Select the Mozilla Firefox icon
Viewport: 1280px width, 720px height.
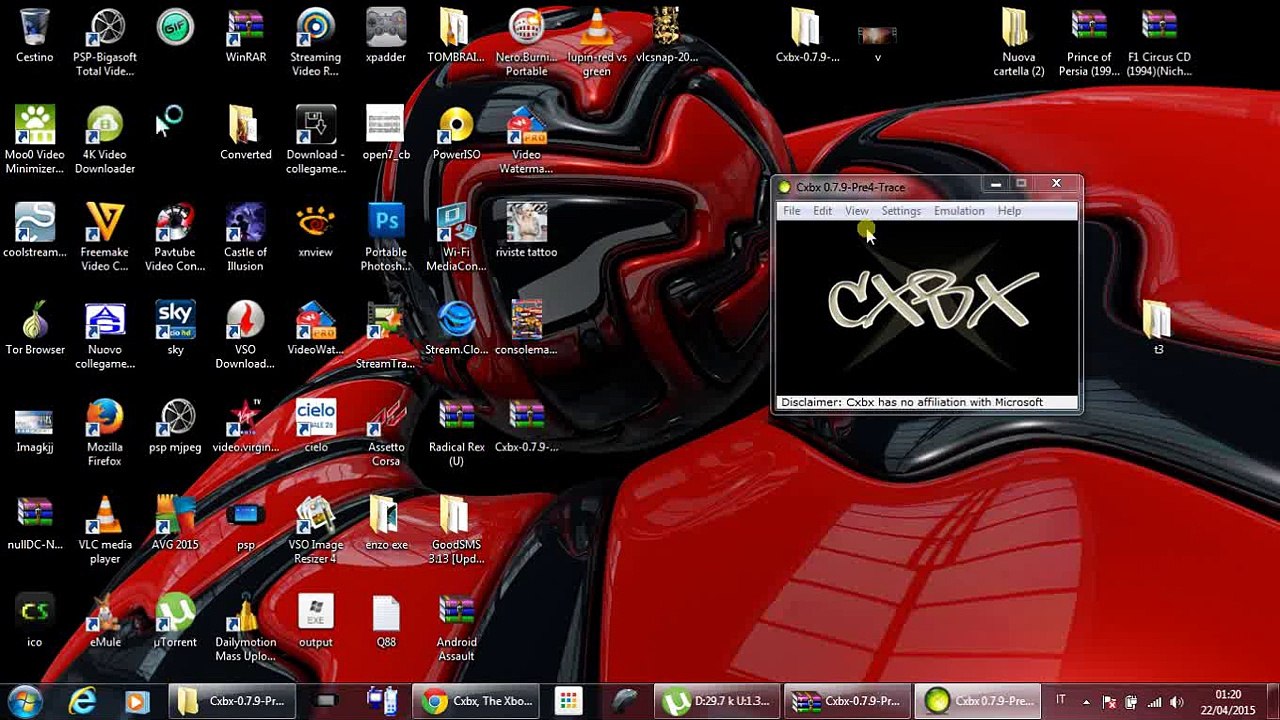click(105, 434)
